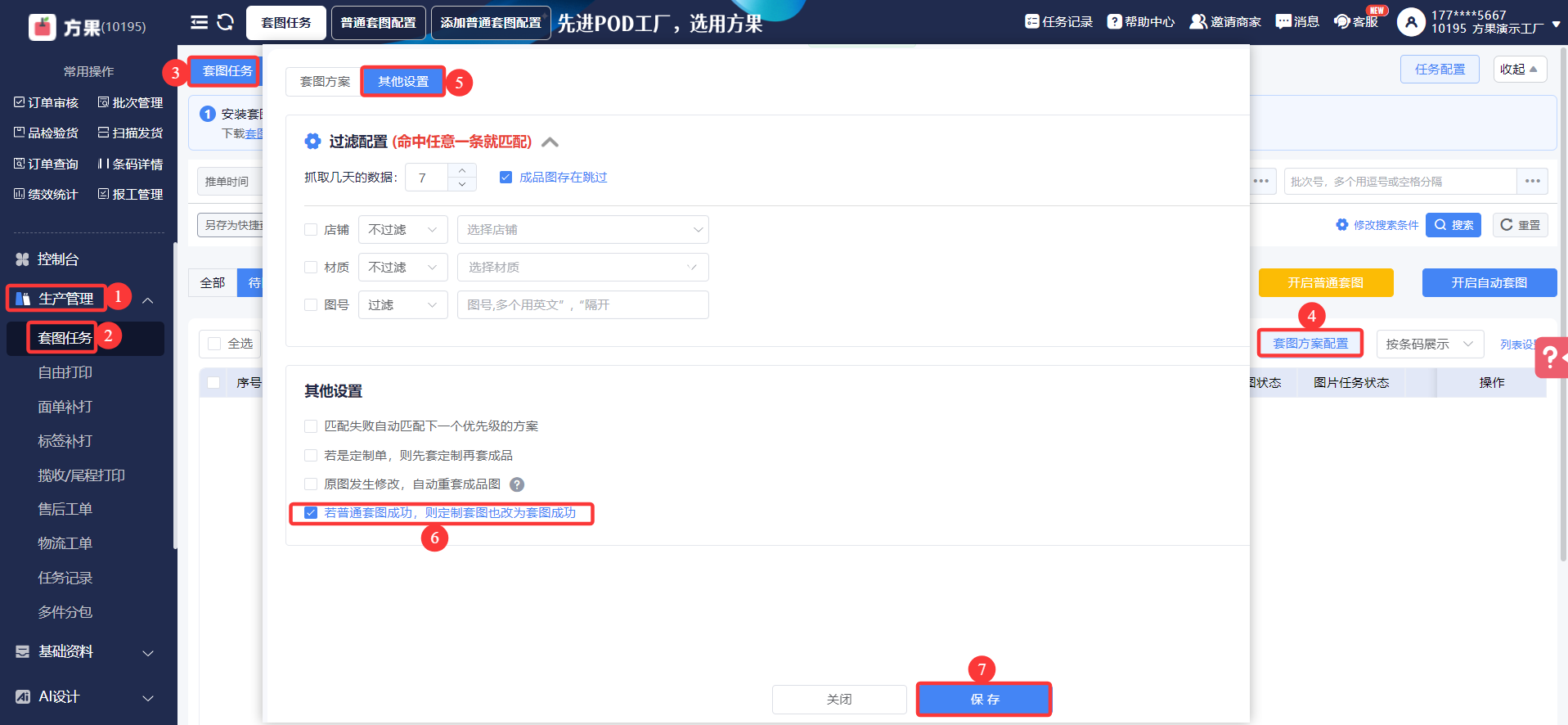Open 面单补打 in the sidebar
Viewport: 1568px width, 725px height.
coord(65,407)
